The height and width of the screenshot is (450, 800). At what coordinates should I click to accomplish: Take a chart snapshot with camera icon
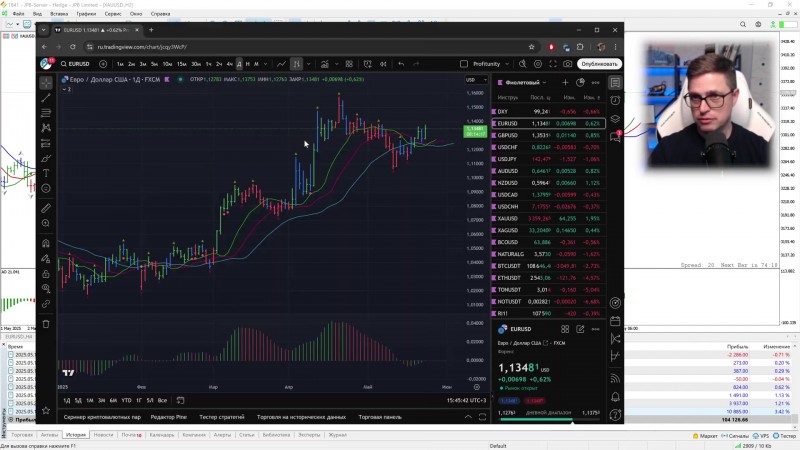[567, 64]
